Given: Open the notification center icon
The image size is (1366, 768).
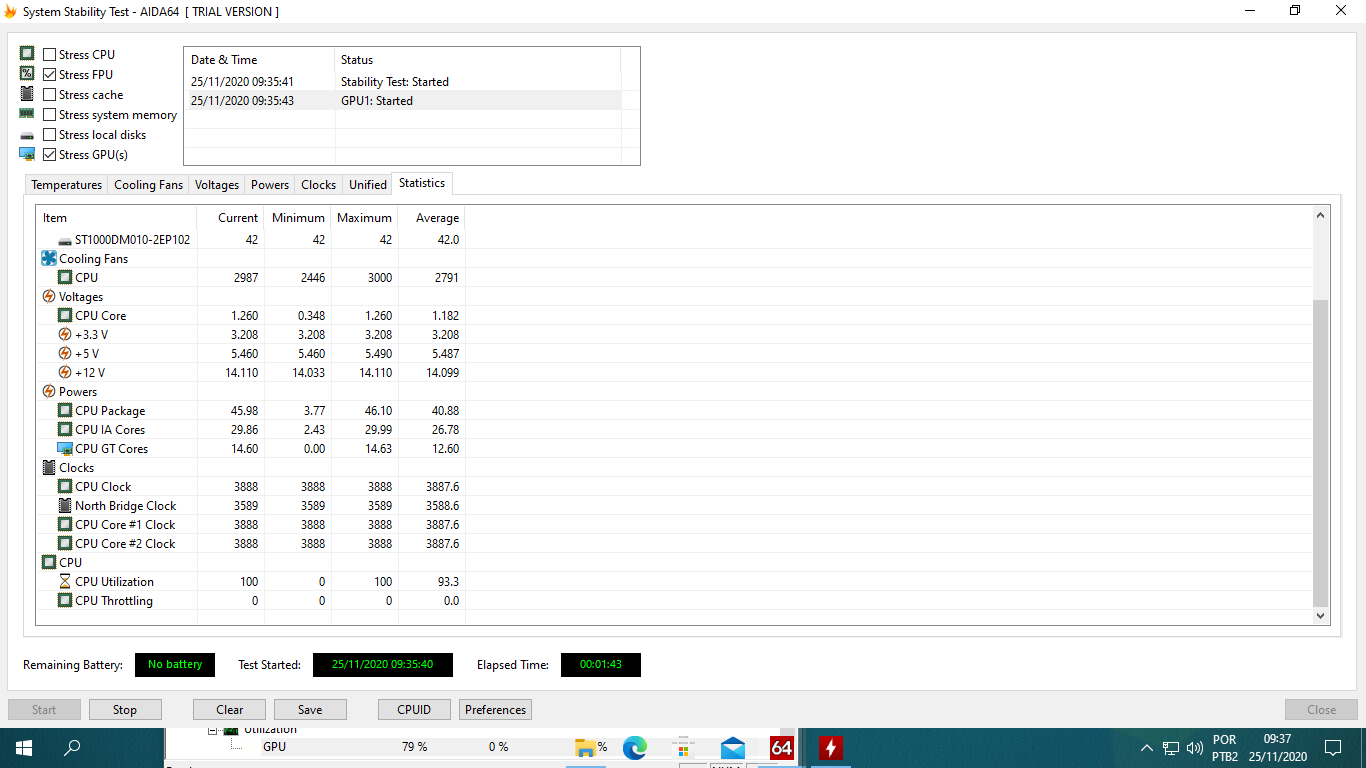Looking at the screenshot, I should click(1333, 747).
